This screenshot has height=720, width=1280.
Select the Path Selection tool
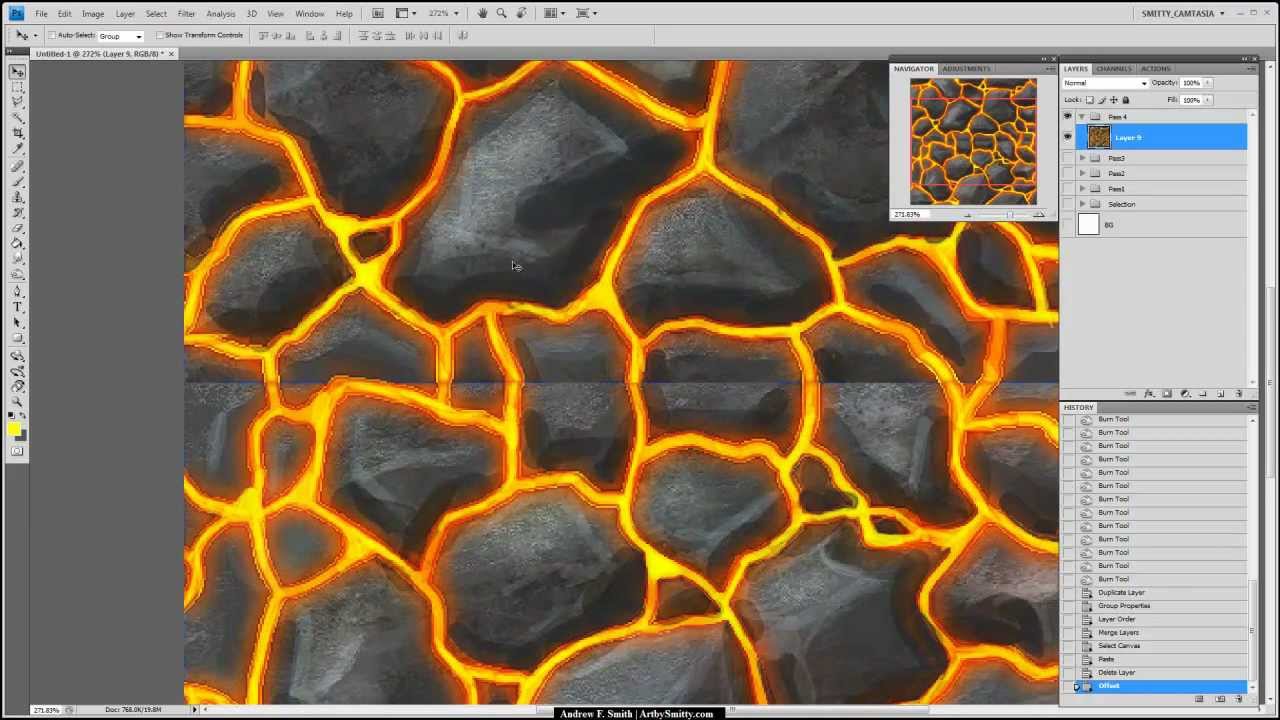[18, 322]
